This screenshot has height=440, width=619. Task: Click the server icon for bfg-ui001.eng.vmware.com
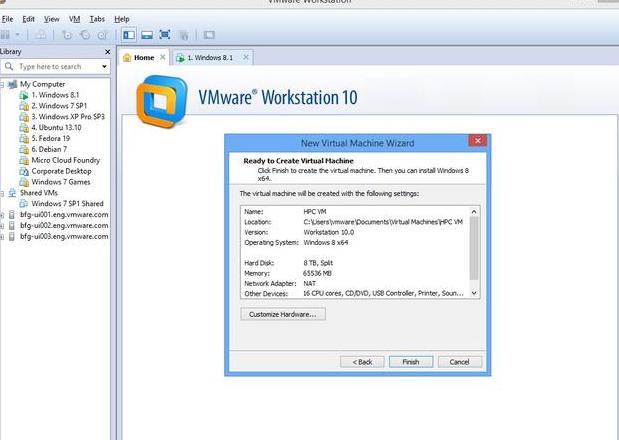[12, 215]
